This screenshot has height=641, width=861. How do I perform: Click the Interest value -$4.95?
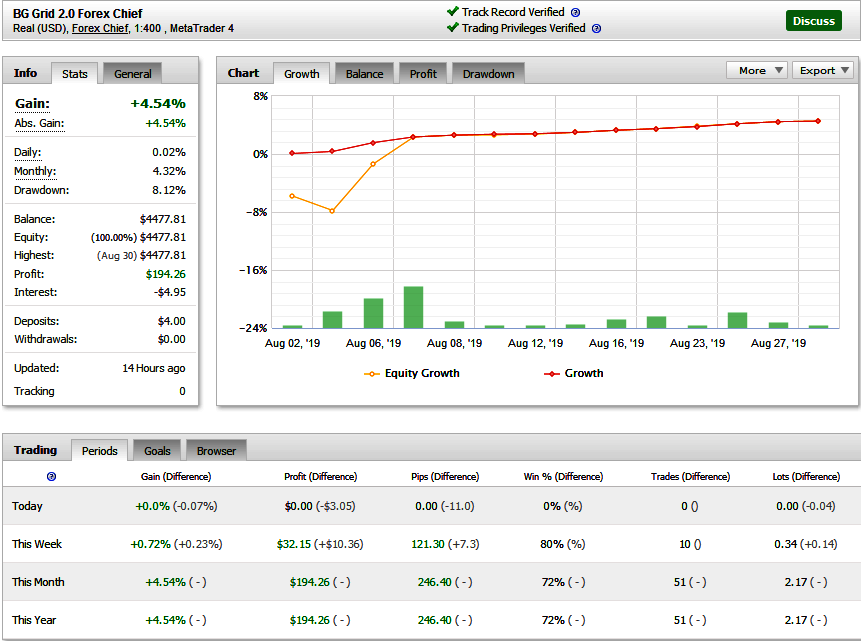pos(170,292)
